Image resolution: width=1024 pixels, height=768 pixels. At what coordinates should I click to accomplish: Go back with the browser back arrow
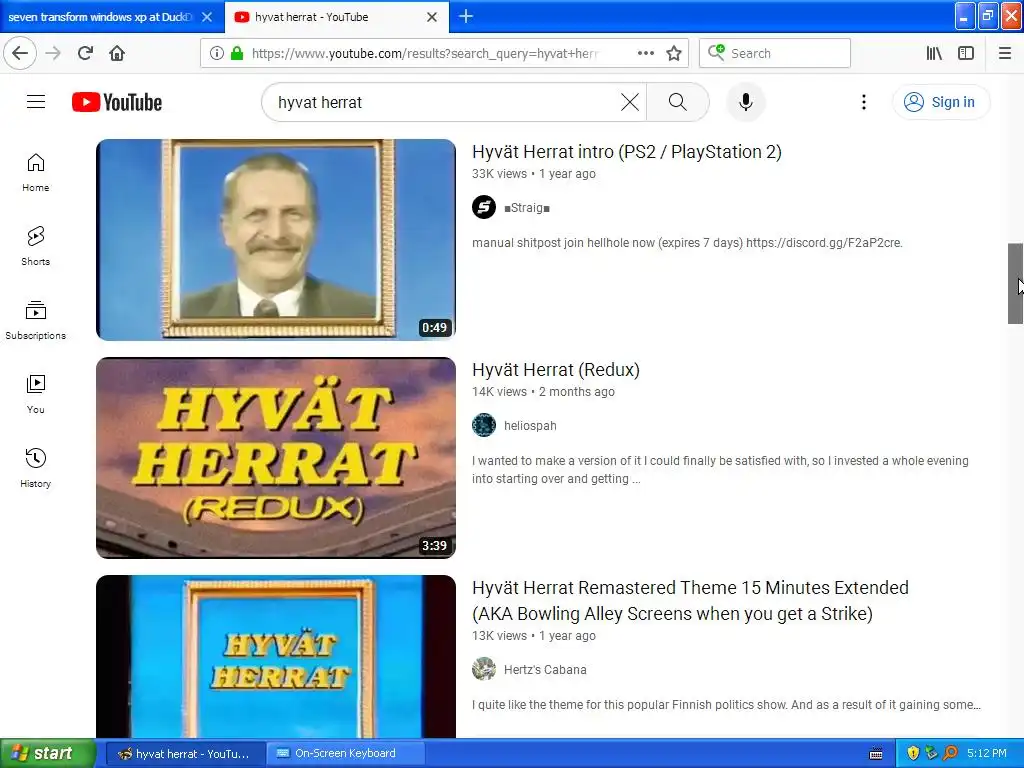pyautogui.click(x=20, y=53)
